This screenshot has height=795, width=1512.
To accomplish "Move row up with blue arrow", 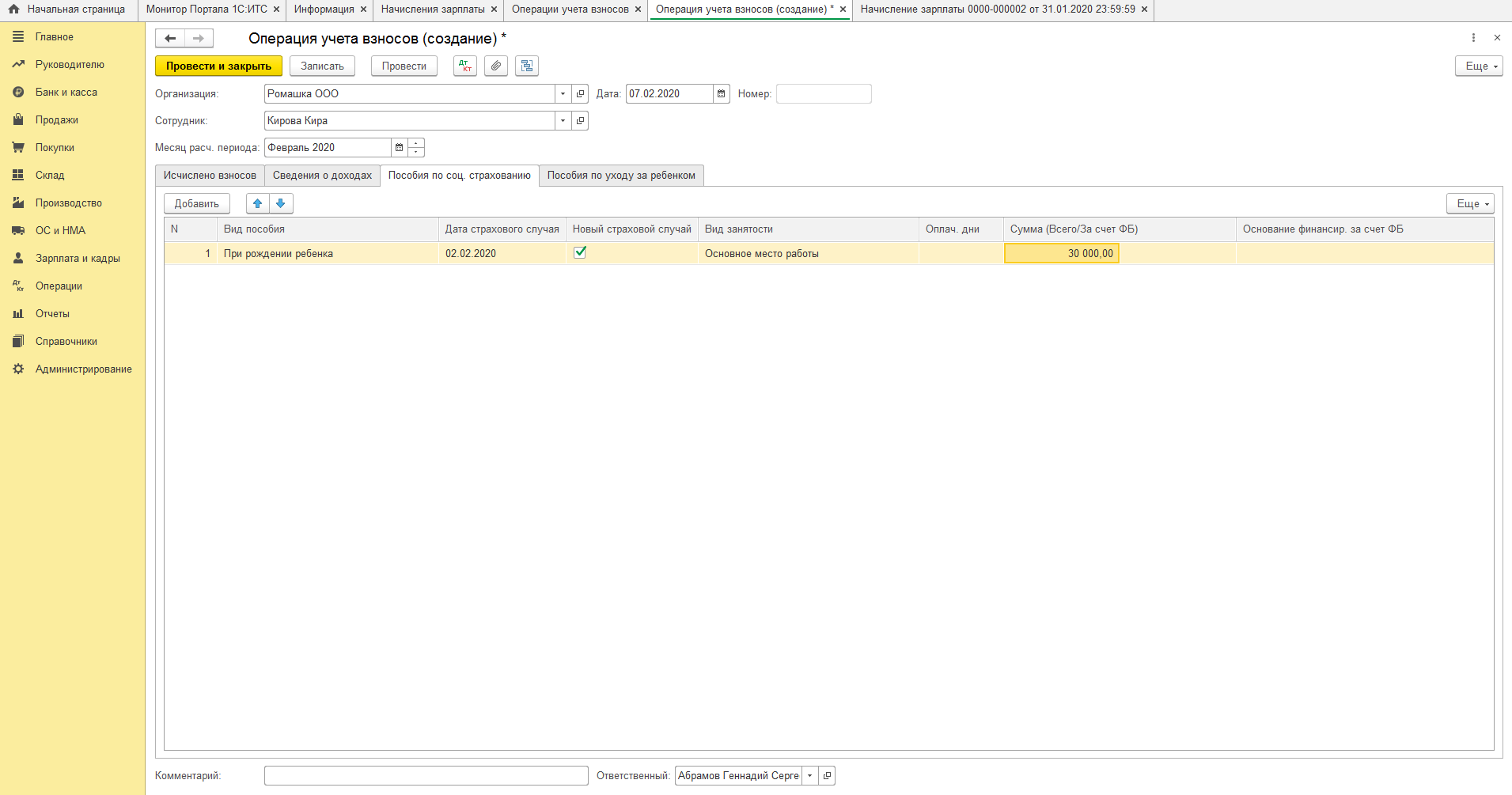I will coord(257,204).
